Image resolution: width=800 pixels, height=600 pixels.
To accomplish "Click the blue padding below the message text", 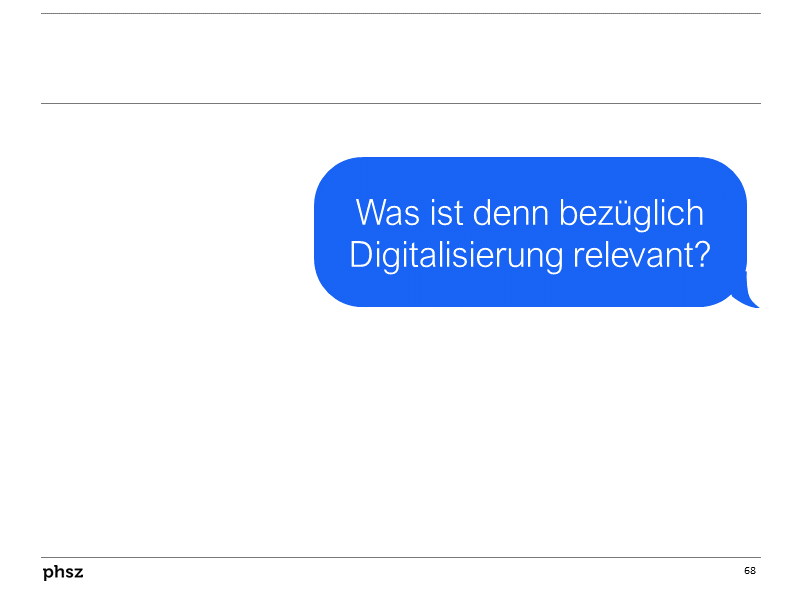I will [531, 291].
